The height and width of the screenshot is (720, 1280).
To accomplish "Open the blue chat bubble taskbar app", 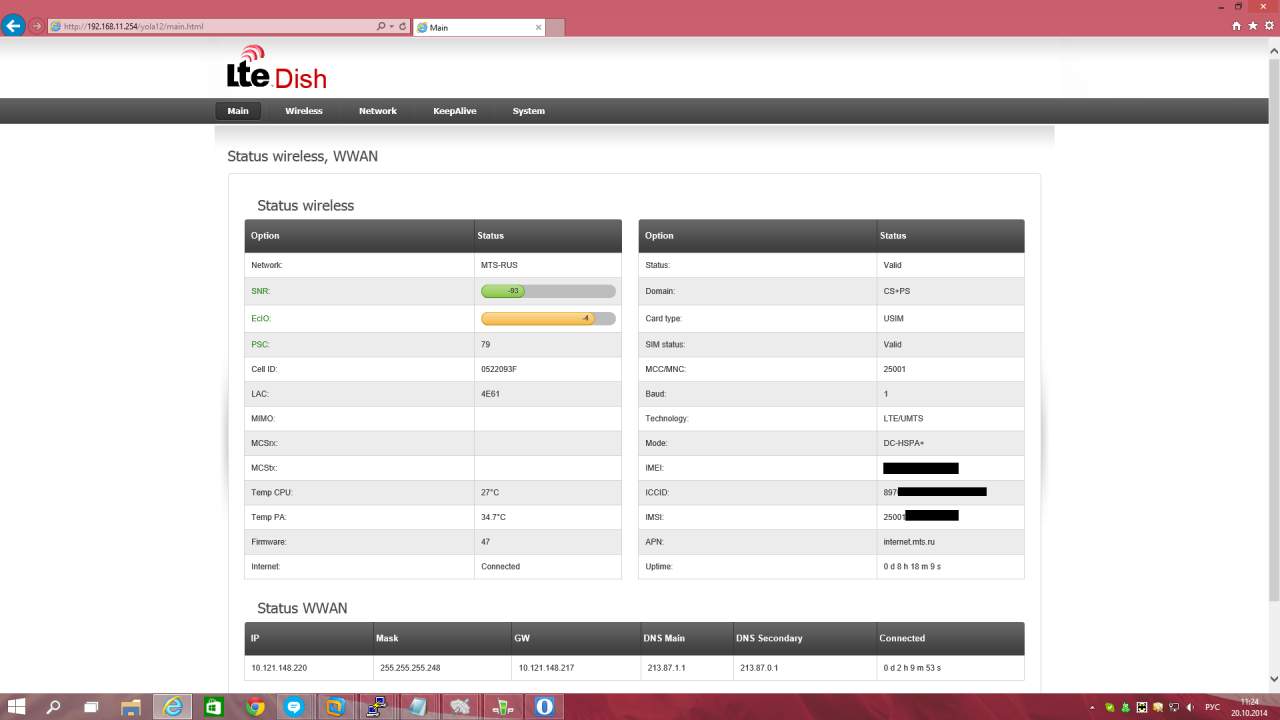I will (294, 707).
